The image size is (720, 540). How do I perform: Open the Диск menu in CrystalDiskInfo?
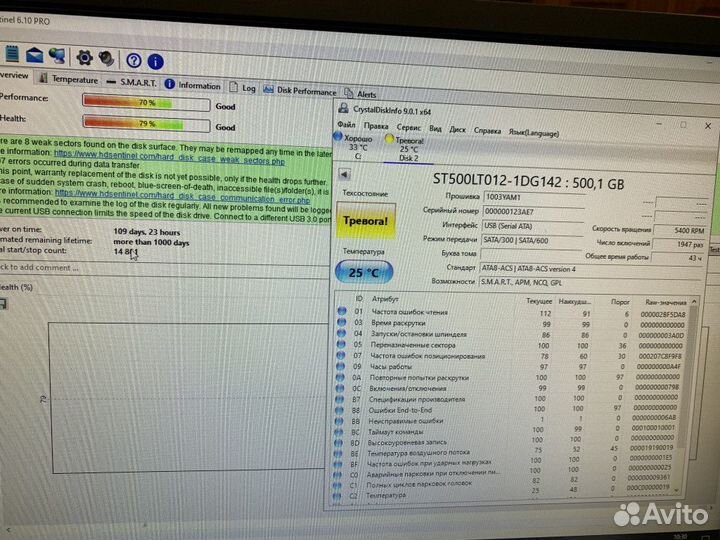tap(457, 129)
